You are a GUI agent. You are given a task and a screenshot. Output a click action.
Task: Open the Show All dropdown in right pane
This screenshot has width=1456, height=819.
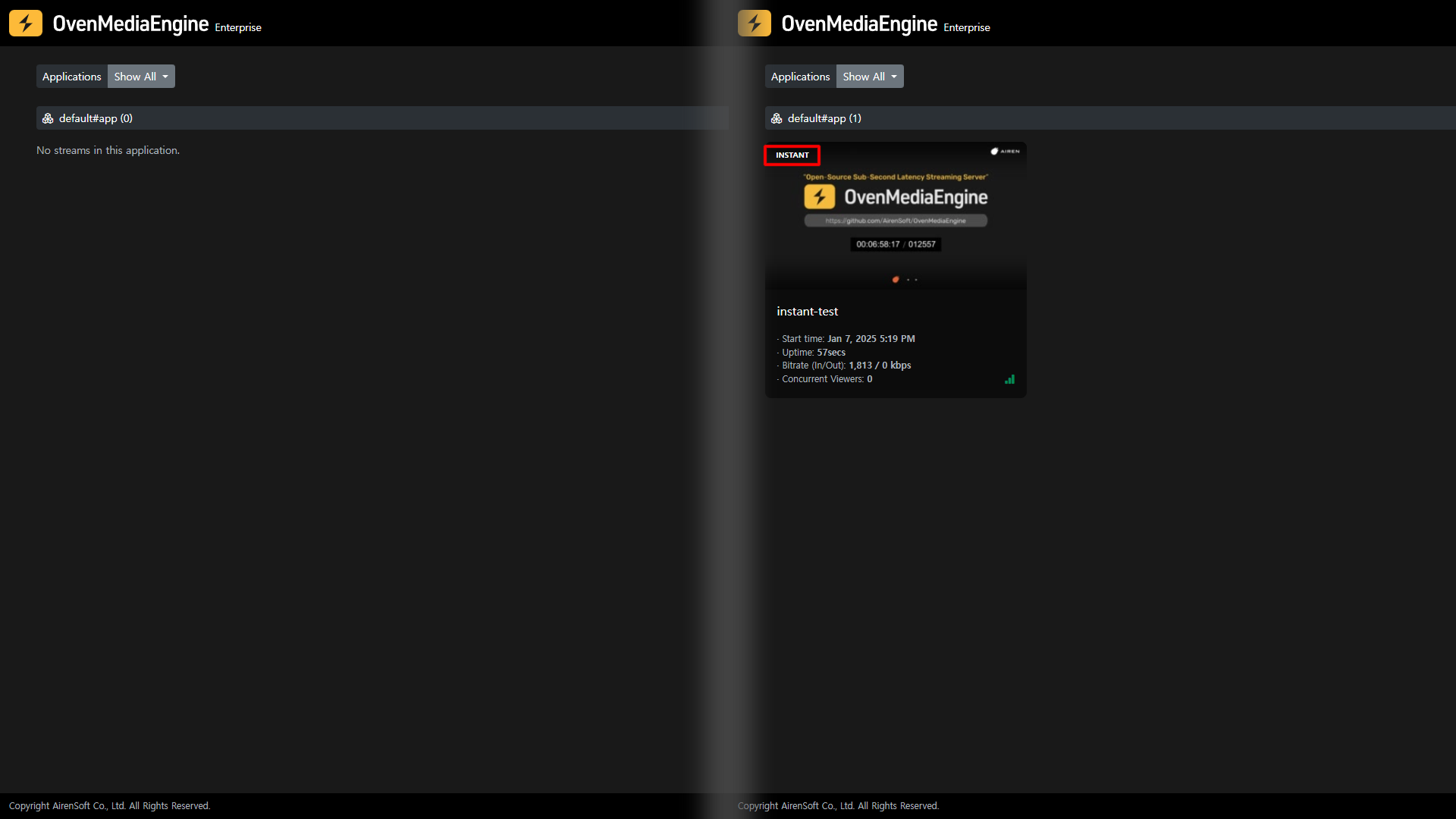click(870, 77)
